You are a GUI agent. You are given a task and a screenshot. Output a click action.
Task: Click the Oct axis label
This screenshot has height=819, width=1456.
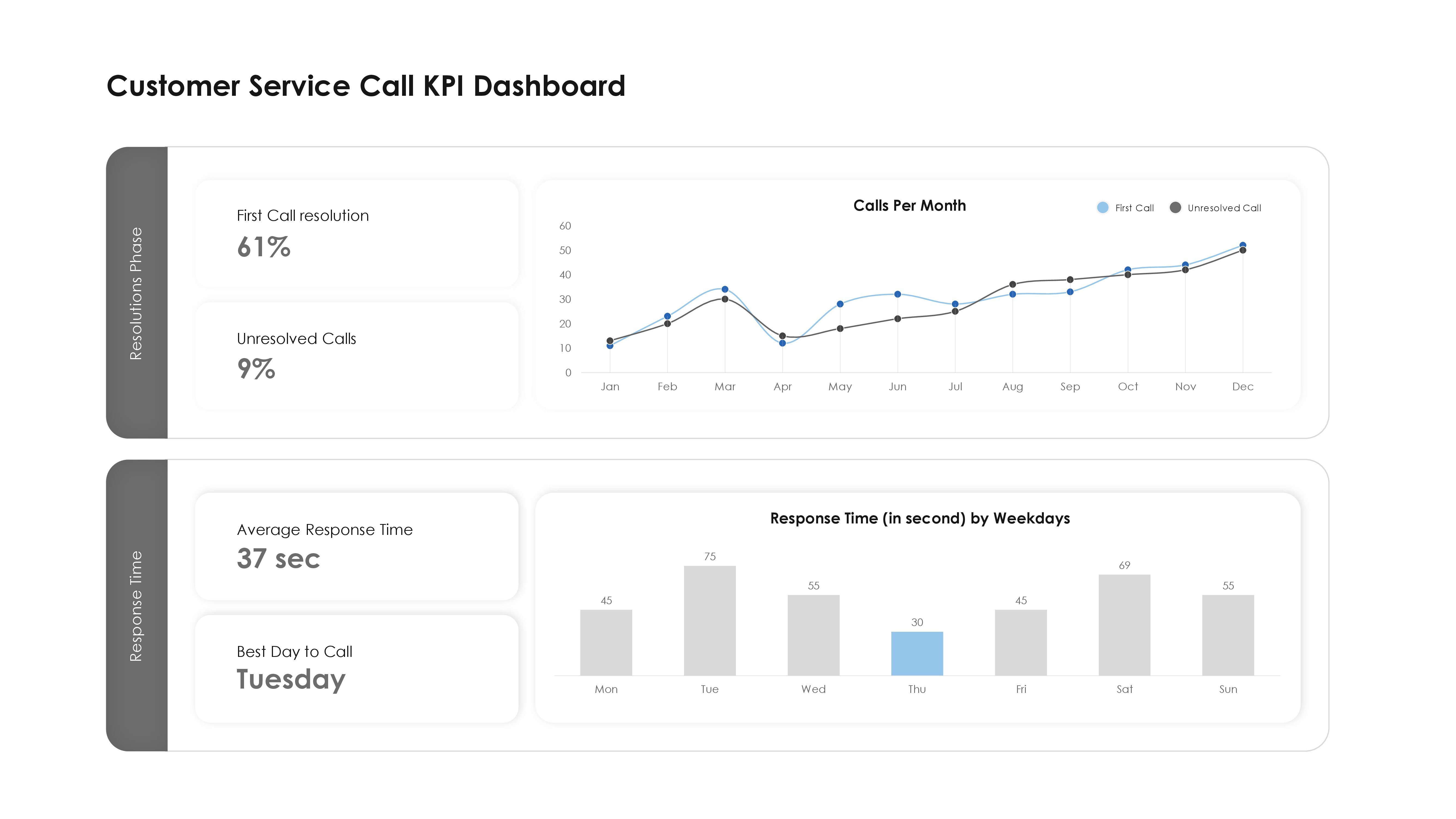click(1128, 387)
